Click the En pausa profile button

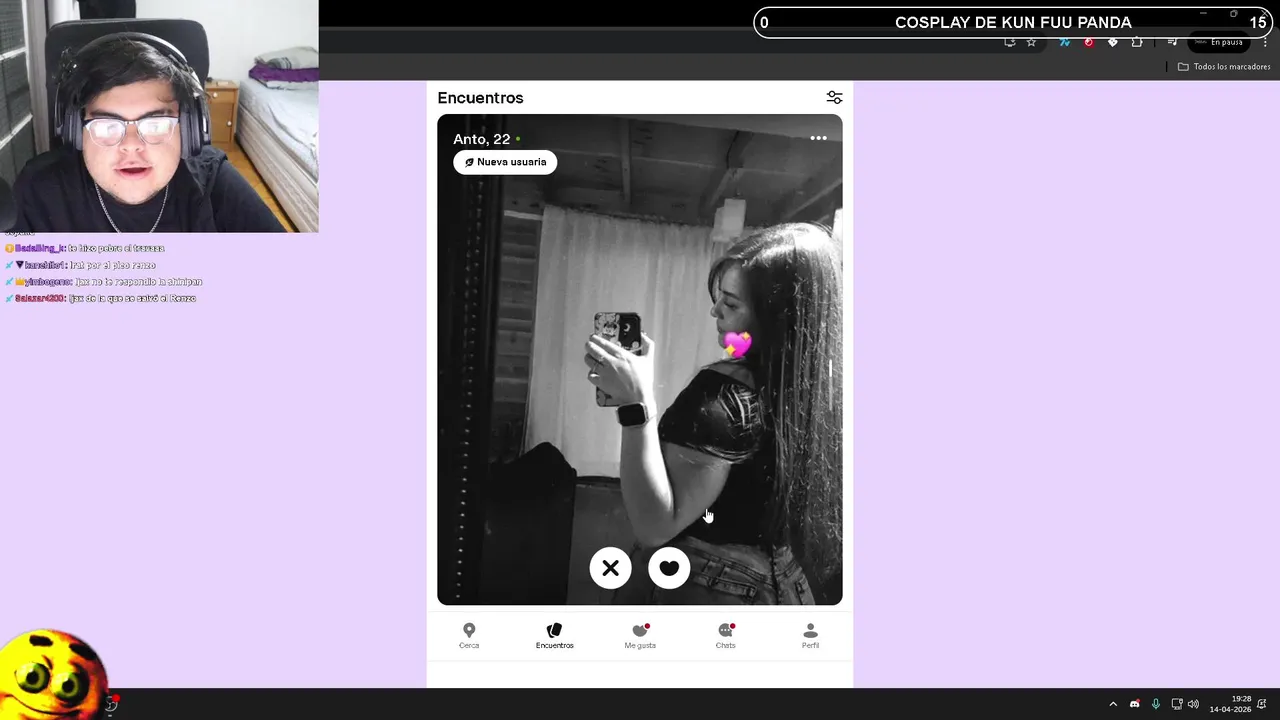coord(1219,42)
